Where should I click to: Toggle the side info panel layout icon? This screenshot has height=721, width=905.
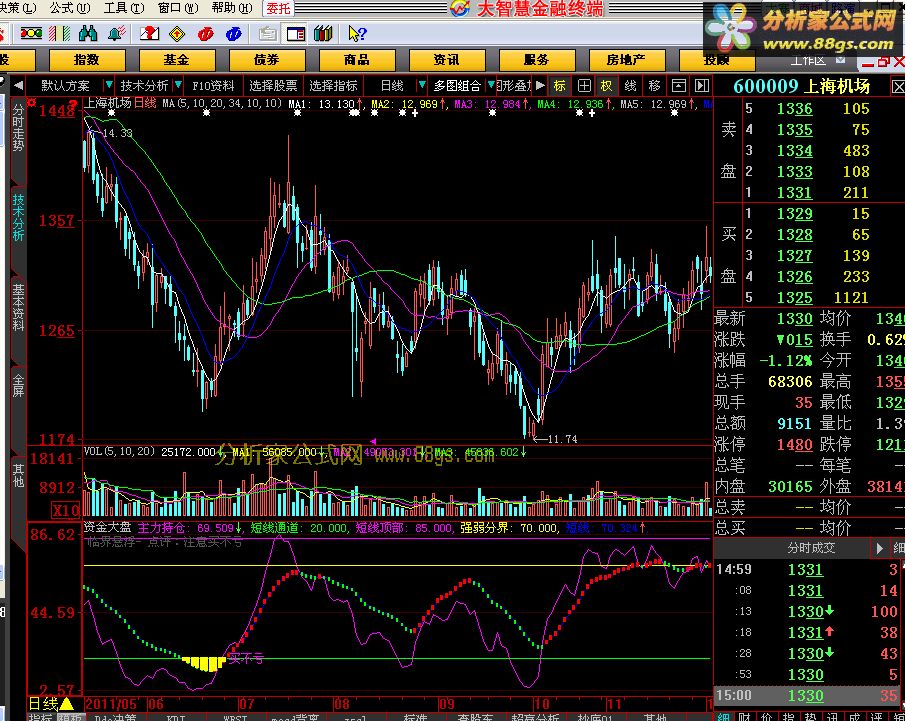tap(296, 34)
